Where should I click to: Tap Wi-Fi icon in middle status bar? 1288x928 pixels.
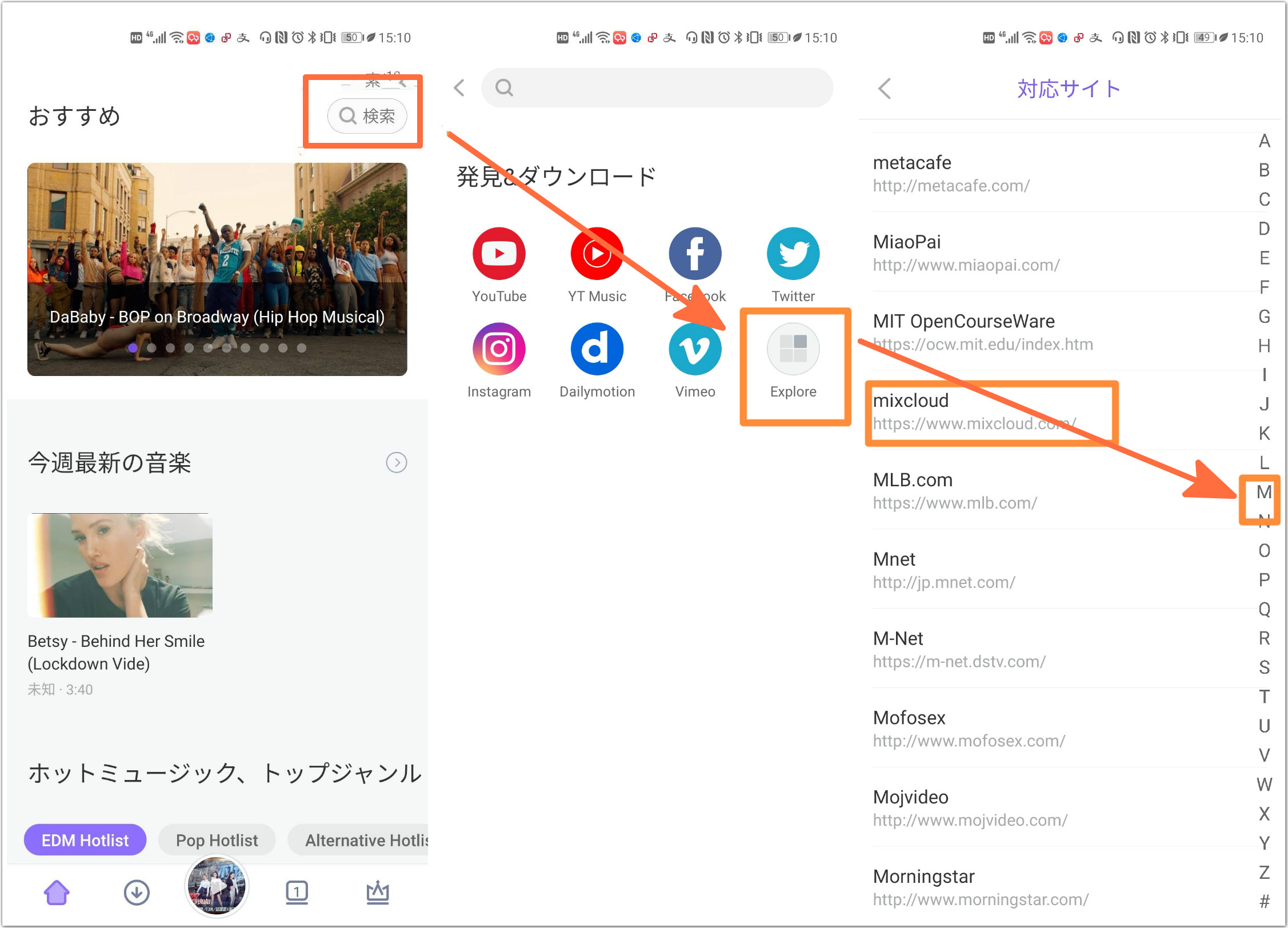coord(603,38)
